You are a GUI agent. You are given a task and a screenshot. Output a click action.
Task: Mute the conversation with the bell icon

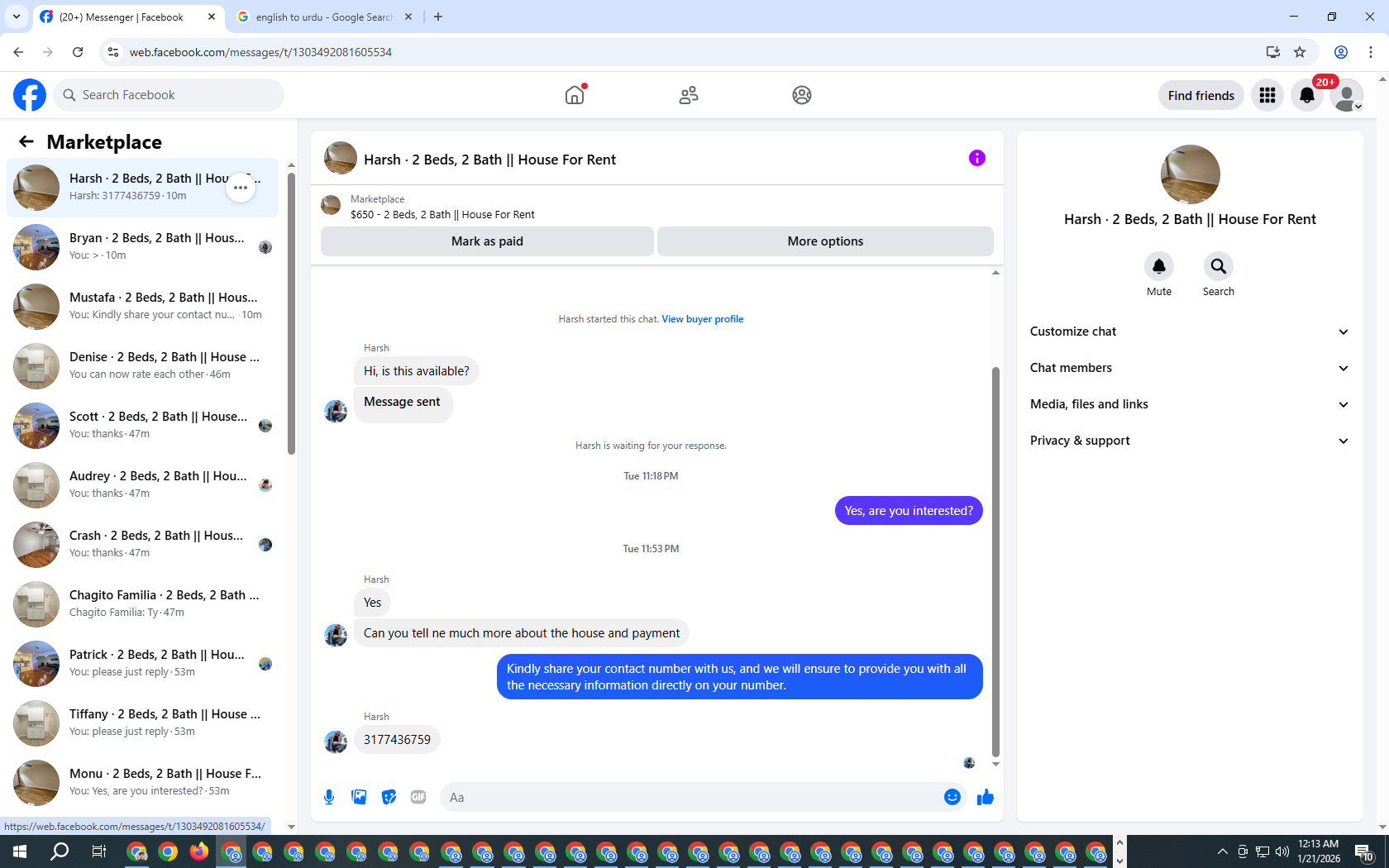click(1159, 266)
